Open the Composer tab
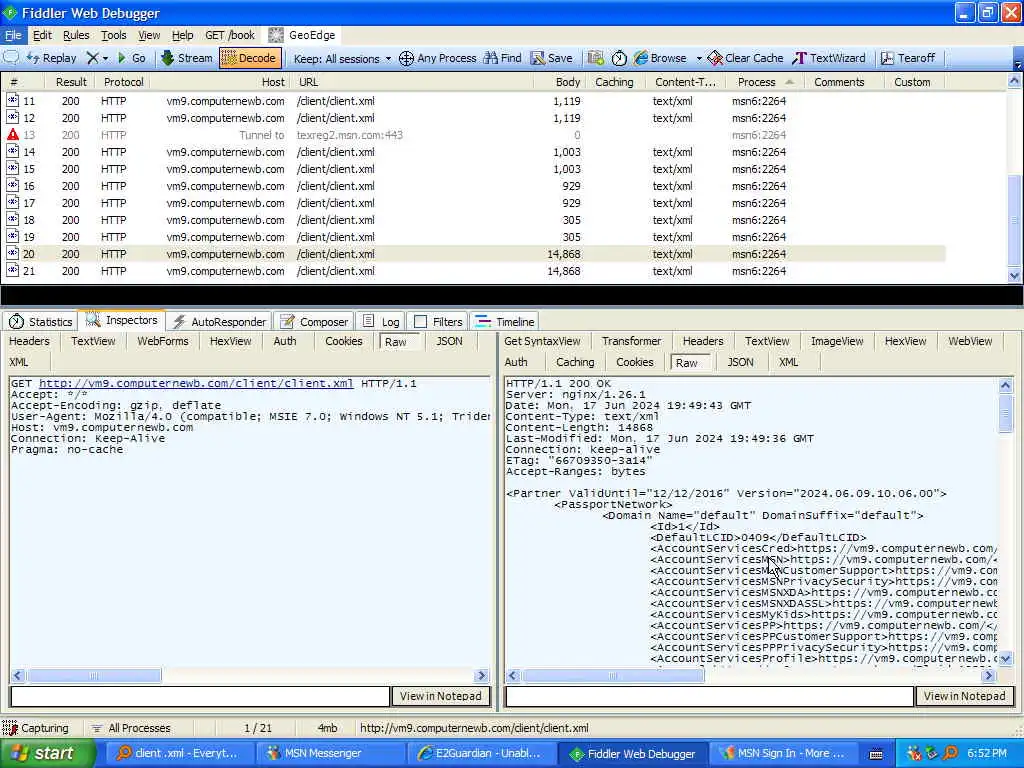This screenshot has height=768, width=1024. [x=314, y=321]
